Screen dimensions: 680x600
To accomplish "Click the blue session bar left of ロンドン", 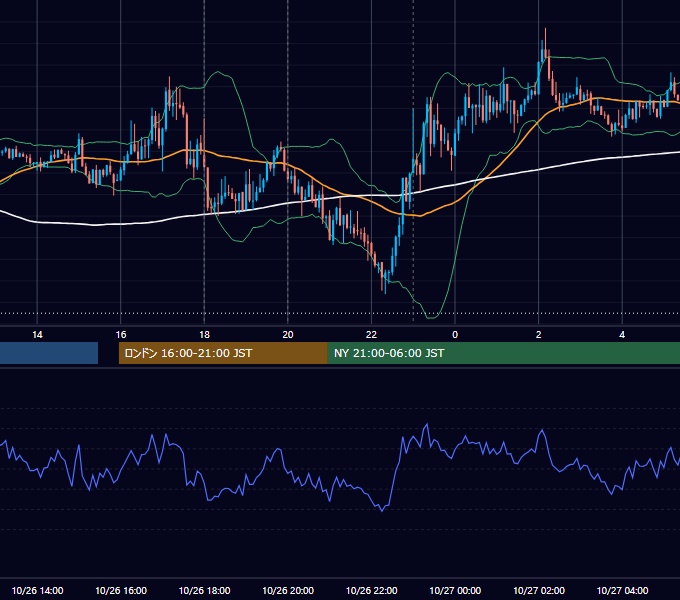I will [x=49, y=353].
